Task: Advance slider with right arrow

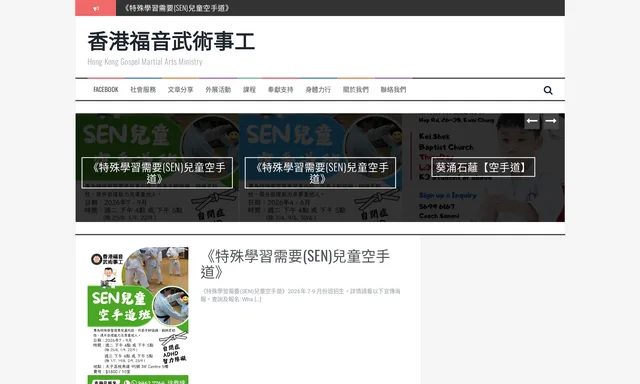Action: [x=551, y=121]
